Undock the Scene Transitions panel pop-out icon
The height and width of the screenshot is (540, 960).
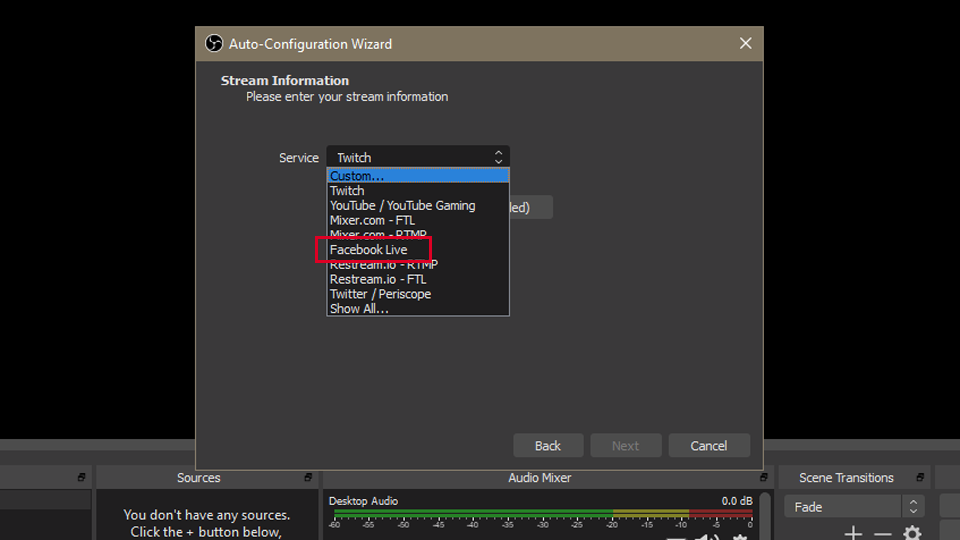click(x=920, y=477)
